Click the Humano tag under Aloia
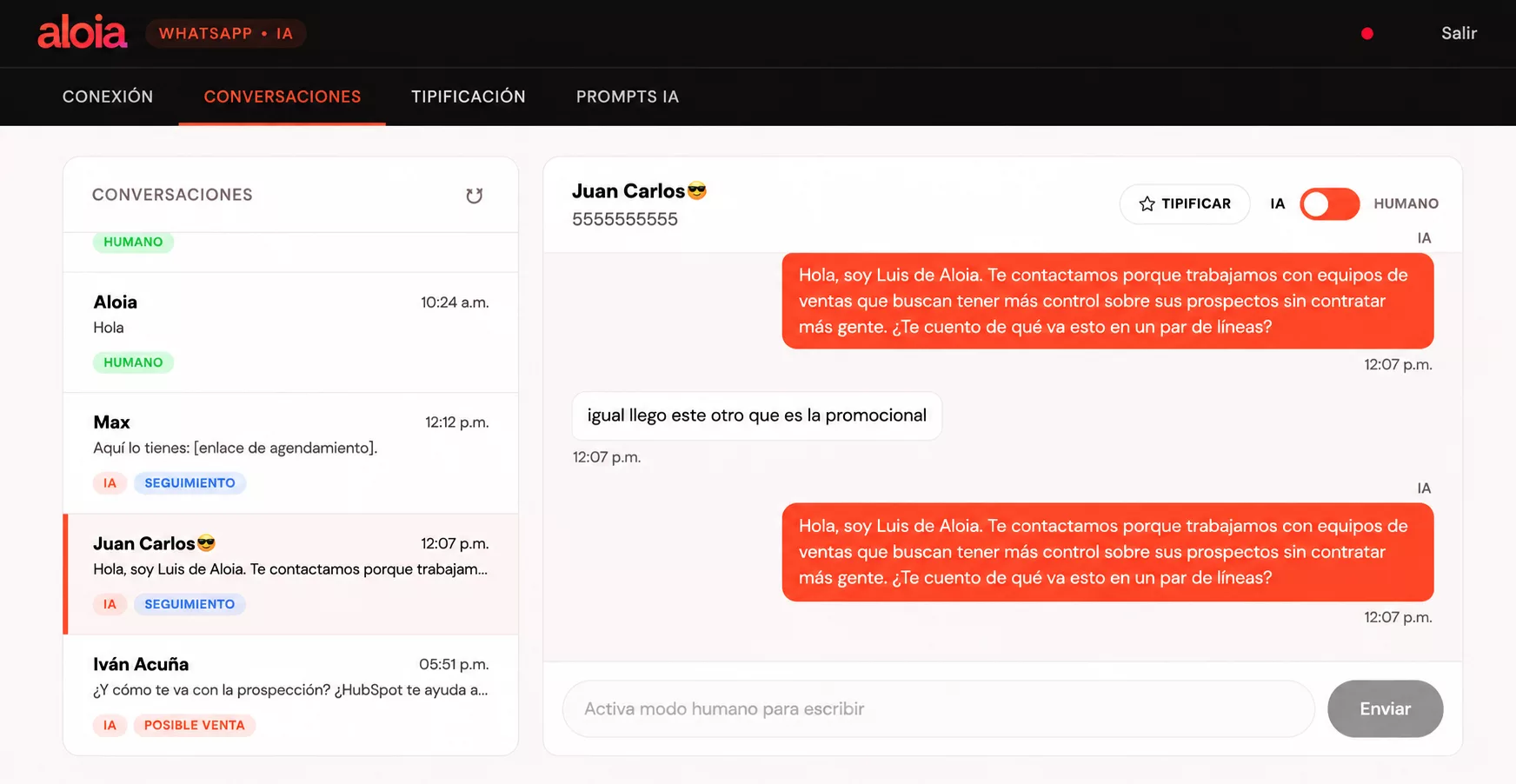Viewport: 1516px width, 784px height. click(133, 362)
